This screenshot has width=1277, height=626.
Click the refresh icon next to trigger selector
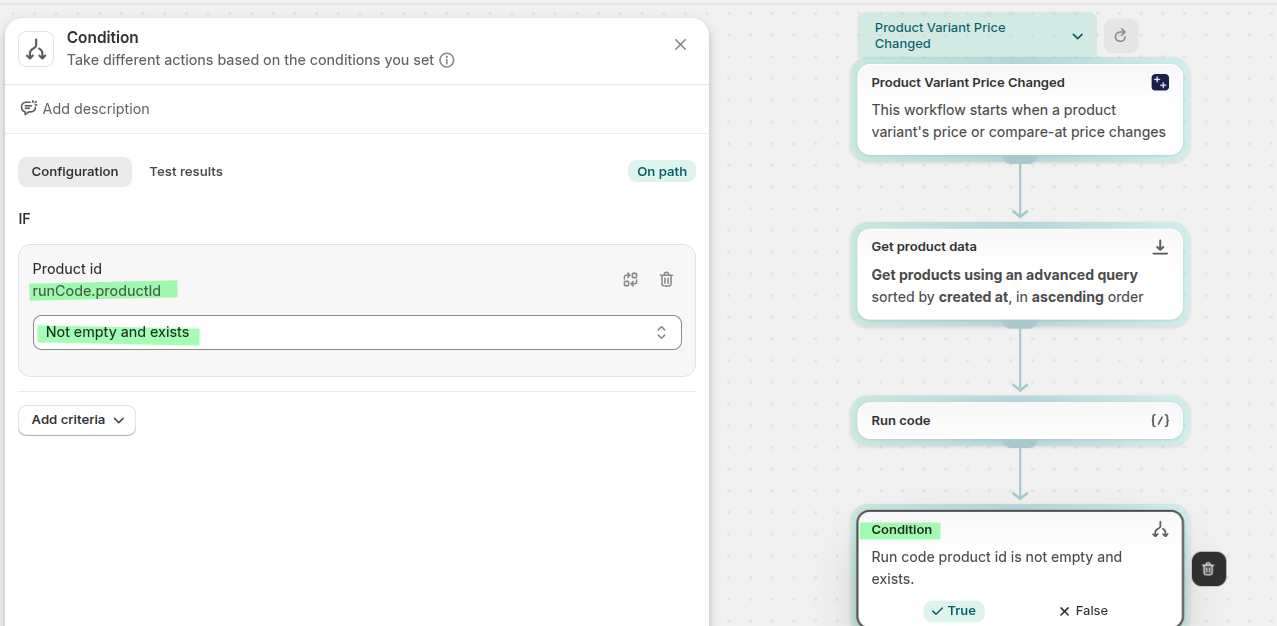(x=1120, y=36)
